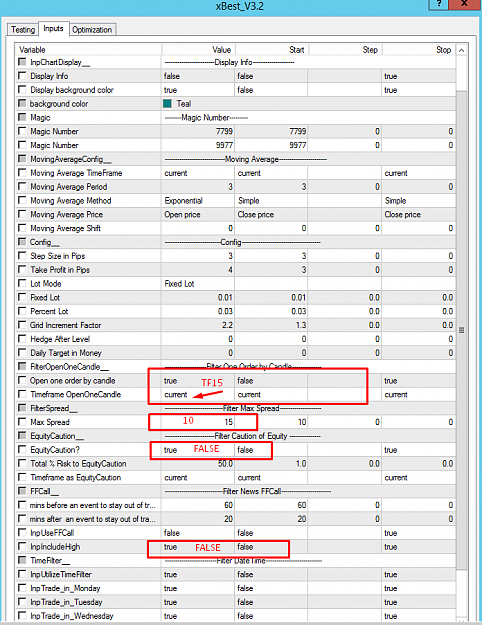Image resolution: width=482 pixels, height=625 pixels.
Task: Open the 'Open one order by candle' true value
Action: coord(171,381)
